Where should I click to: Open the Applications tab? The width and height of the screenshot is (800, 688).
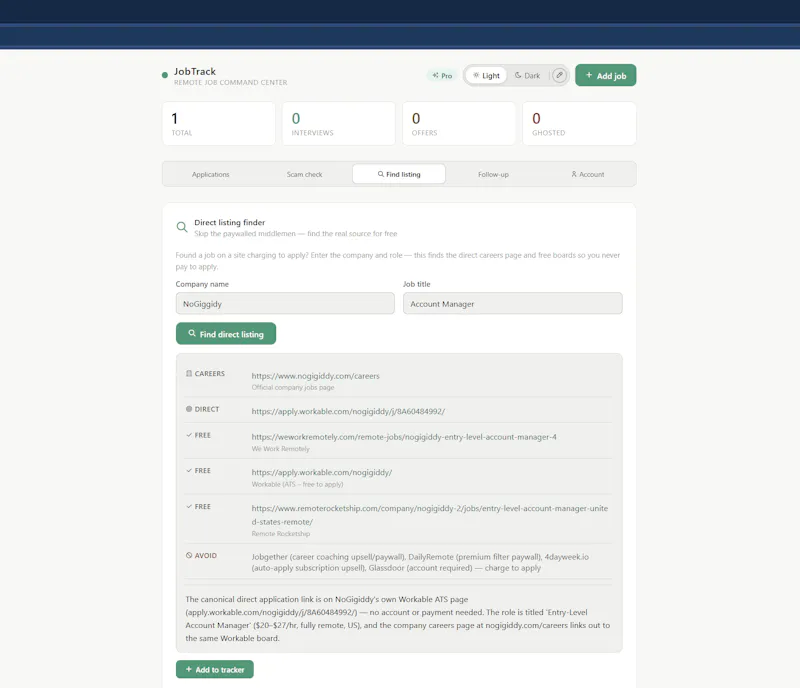point(210,174)
